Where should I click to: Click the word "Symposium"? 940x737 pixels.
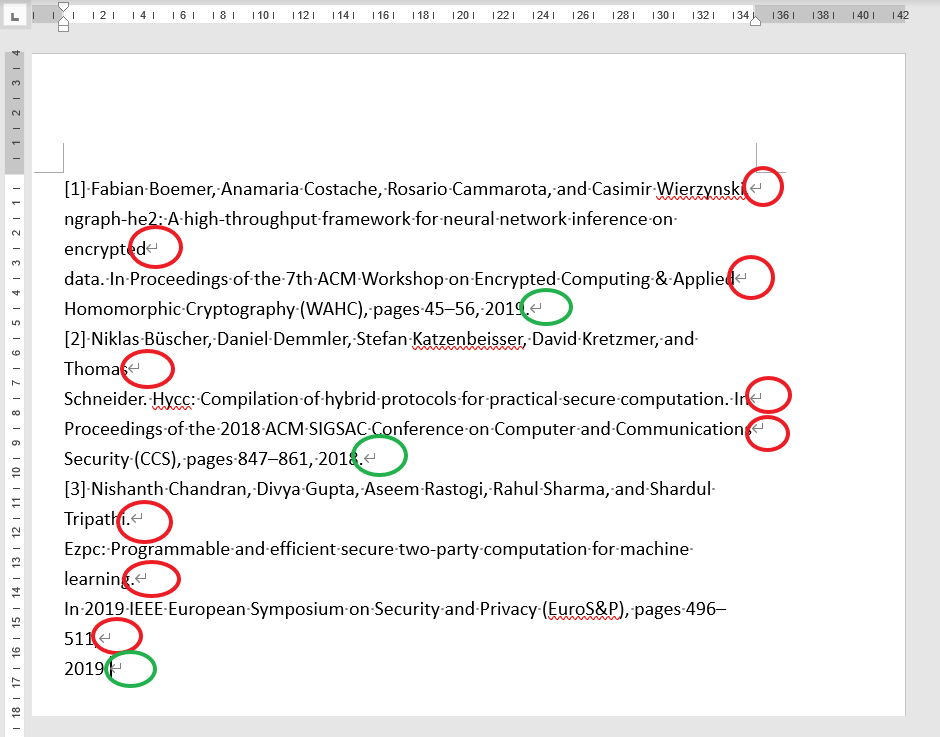297,609
